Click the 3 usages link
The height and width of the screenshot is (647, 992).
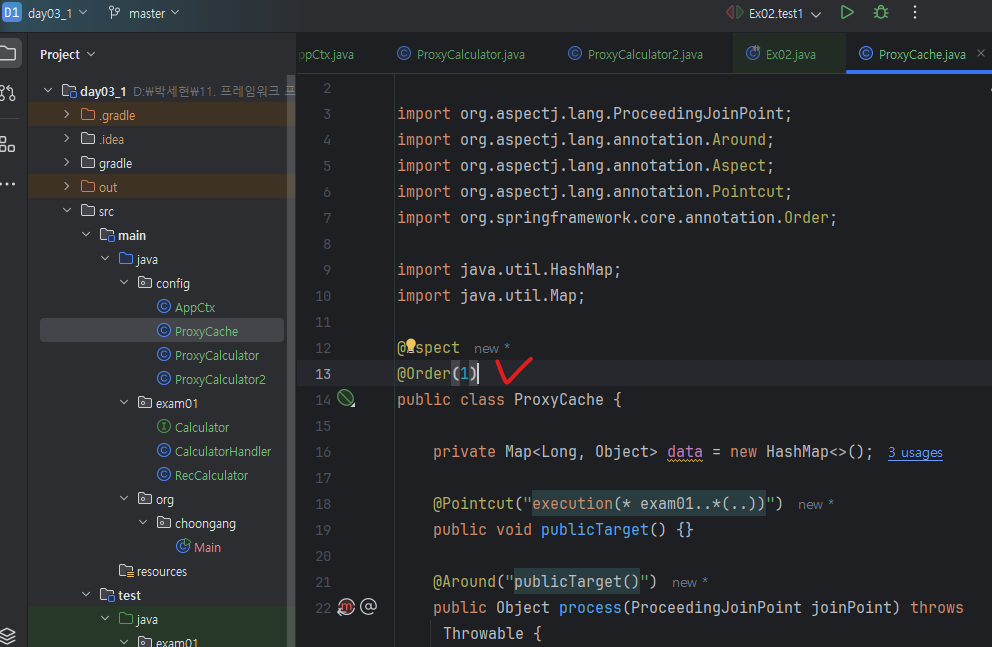915,453
